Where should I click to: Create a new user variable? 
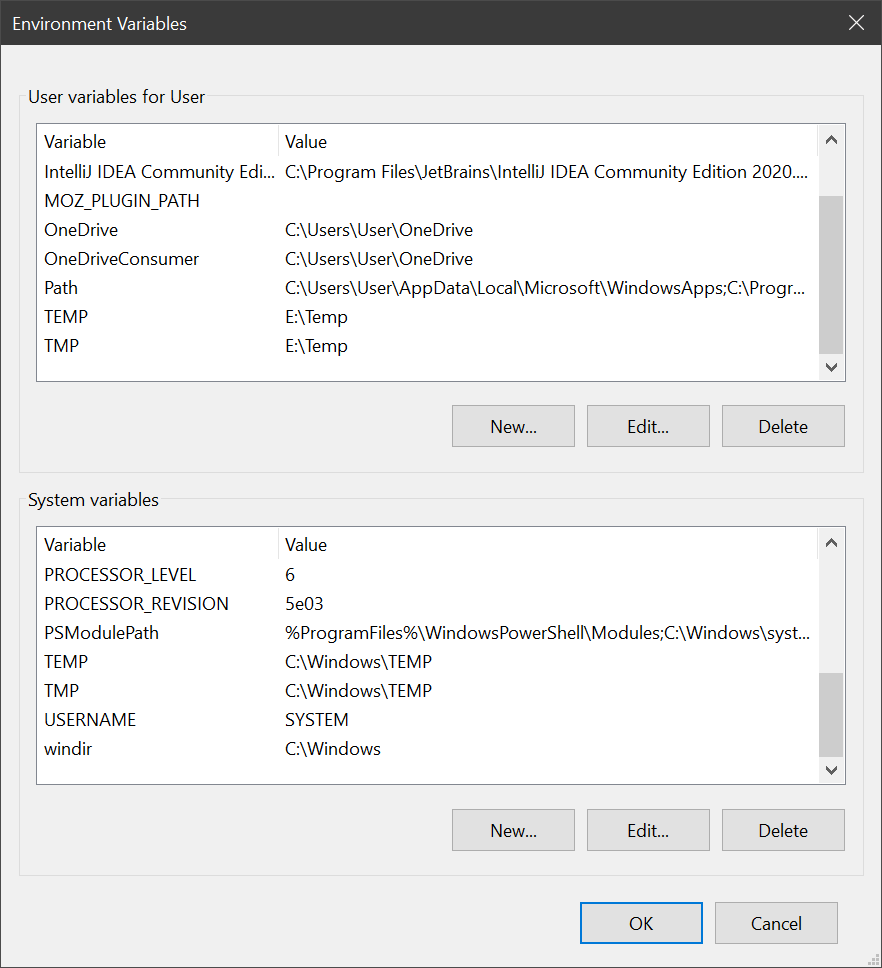[x=513, y=426]
